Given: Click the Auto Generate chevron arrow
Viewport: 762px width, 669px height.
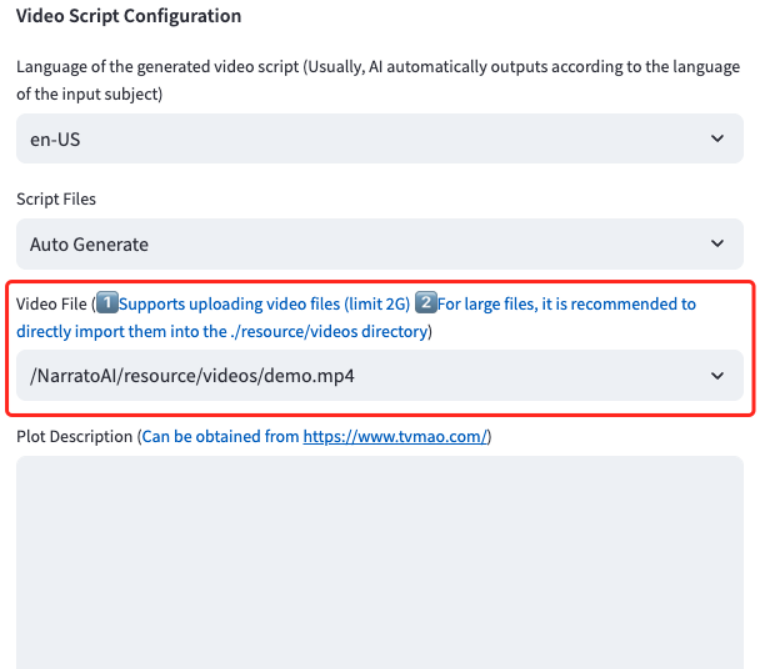Looking at the screenshot, I should coord(717,244).
